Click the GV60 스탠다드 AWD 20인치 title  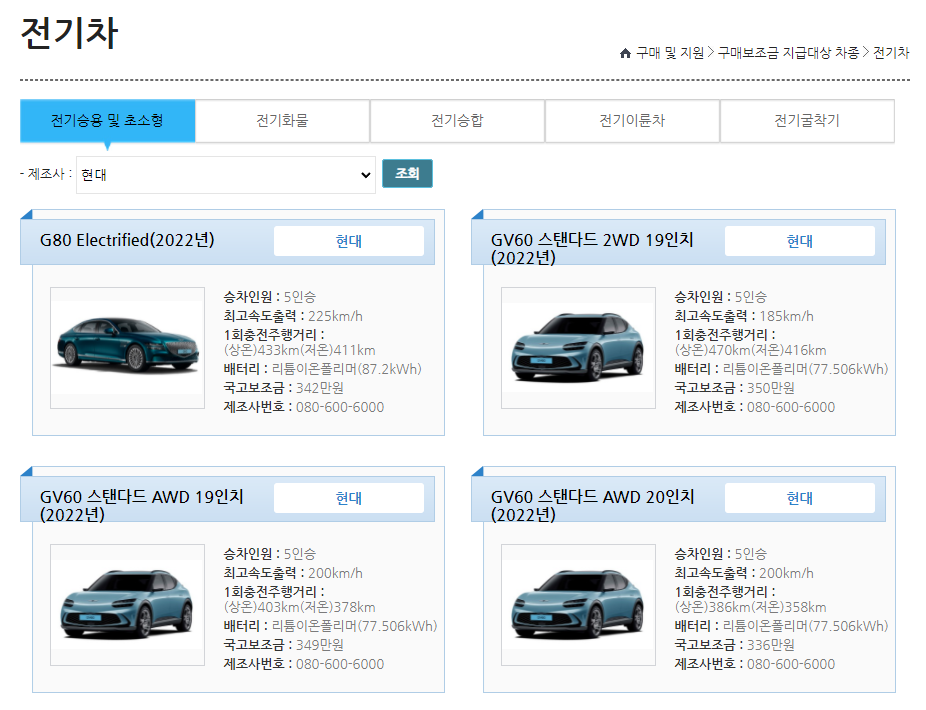[x=592, y=506]
